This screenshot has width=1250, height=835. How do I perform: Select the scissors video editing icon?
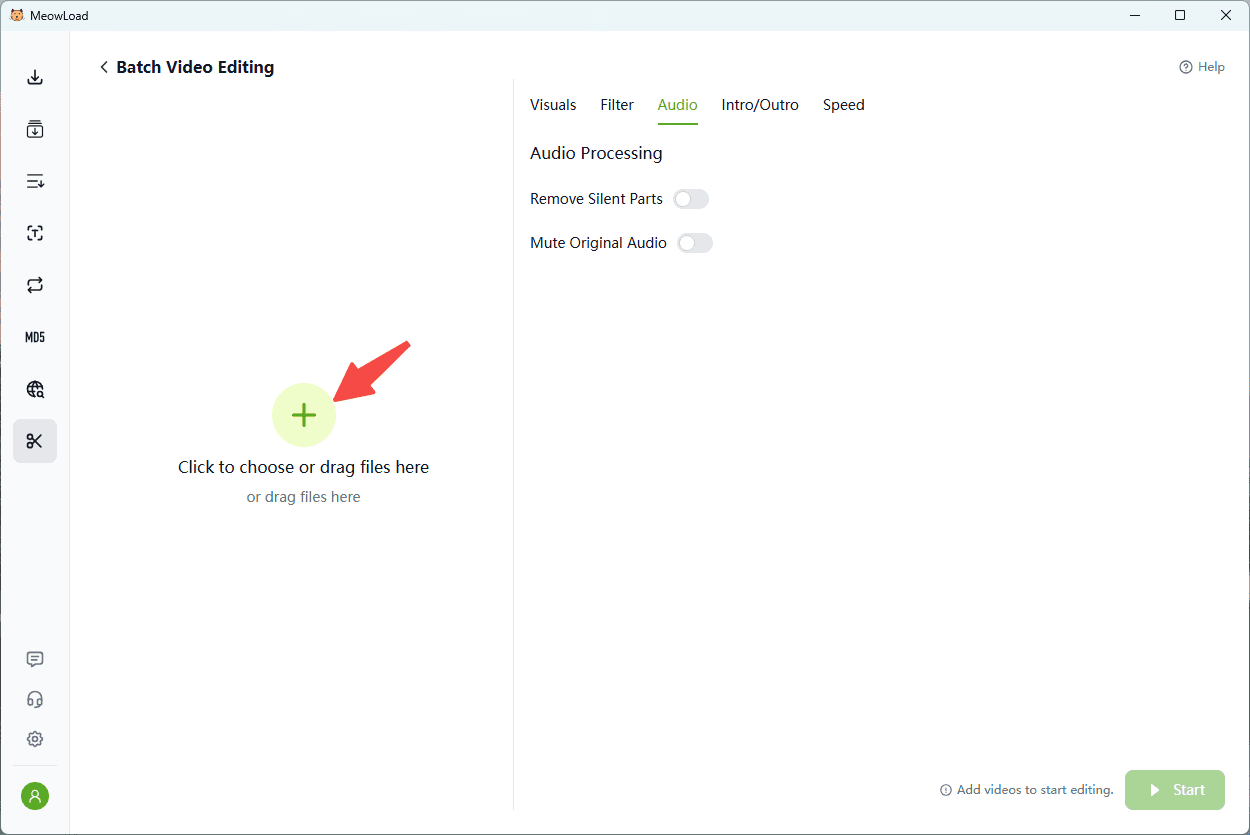(x=35, y=441)
